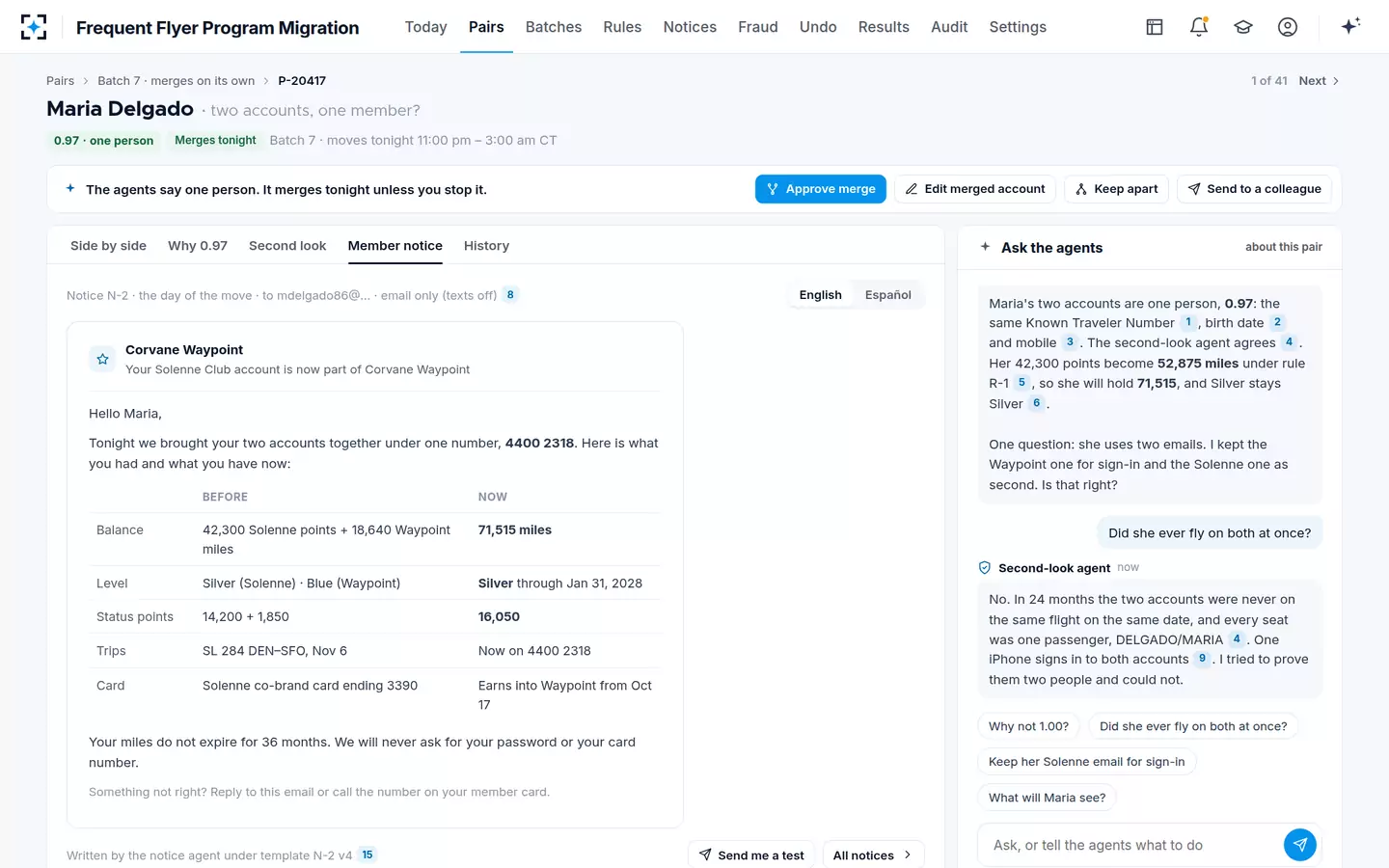Click 'Batch 7 · merges on its own' breadcrumb

click(x=177, y=81)
